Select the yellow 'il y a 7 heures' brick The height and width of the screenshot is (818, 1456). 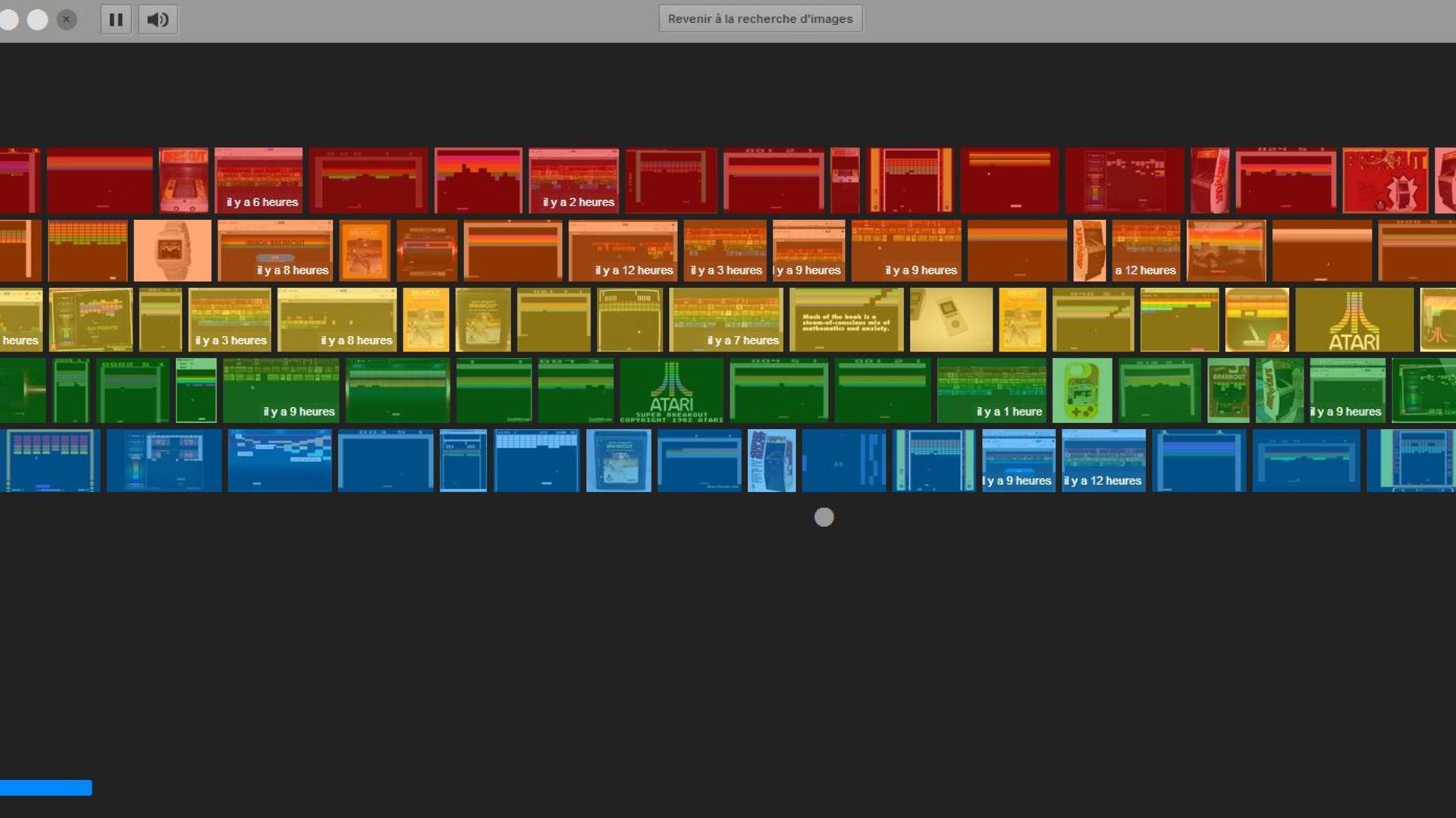(x=725, y=320)
